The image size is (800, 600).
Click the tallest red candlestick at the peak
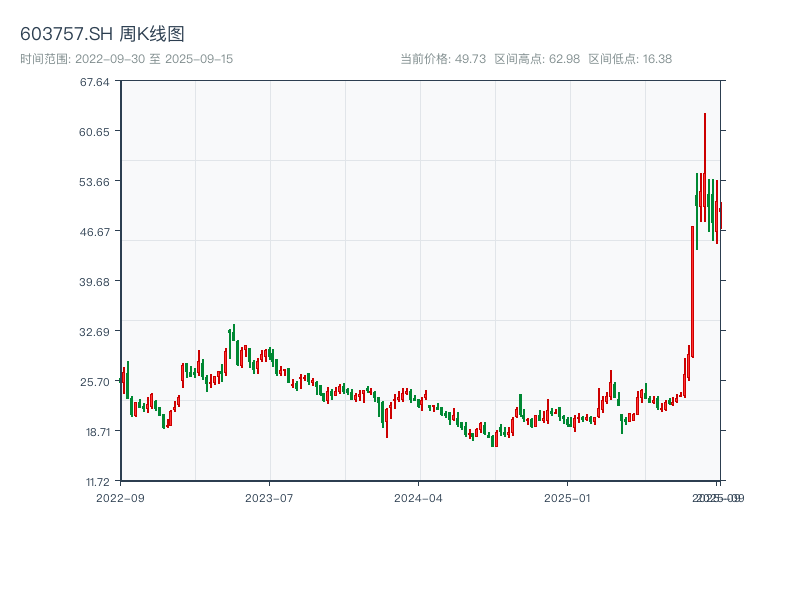(x=705, y=165)
